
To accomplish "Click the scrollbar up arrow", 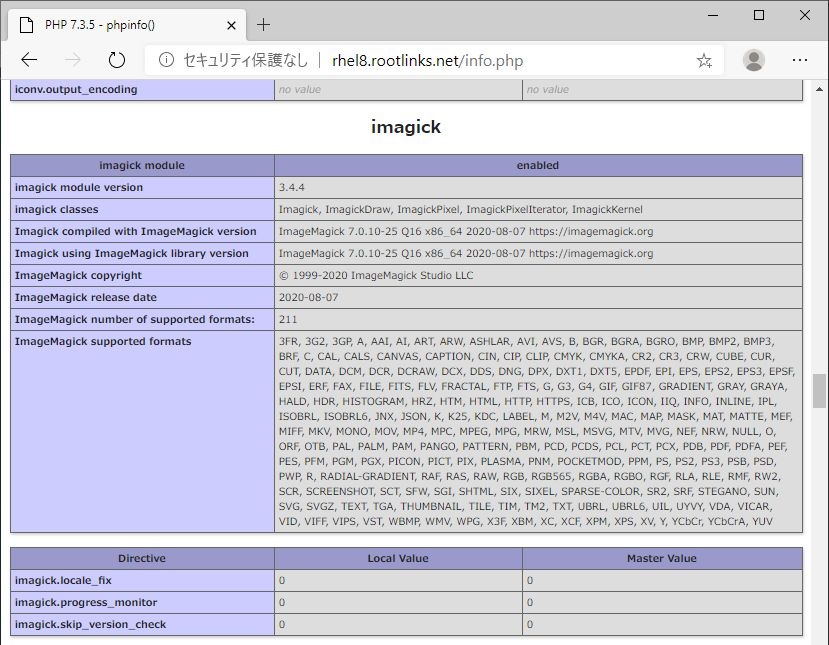I will [819, 89].
